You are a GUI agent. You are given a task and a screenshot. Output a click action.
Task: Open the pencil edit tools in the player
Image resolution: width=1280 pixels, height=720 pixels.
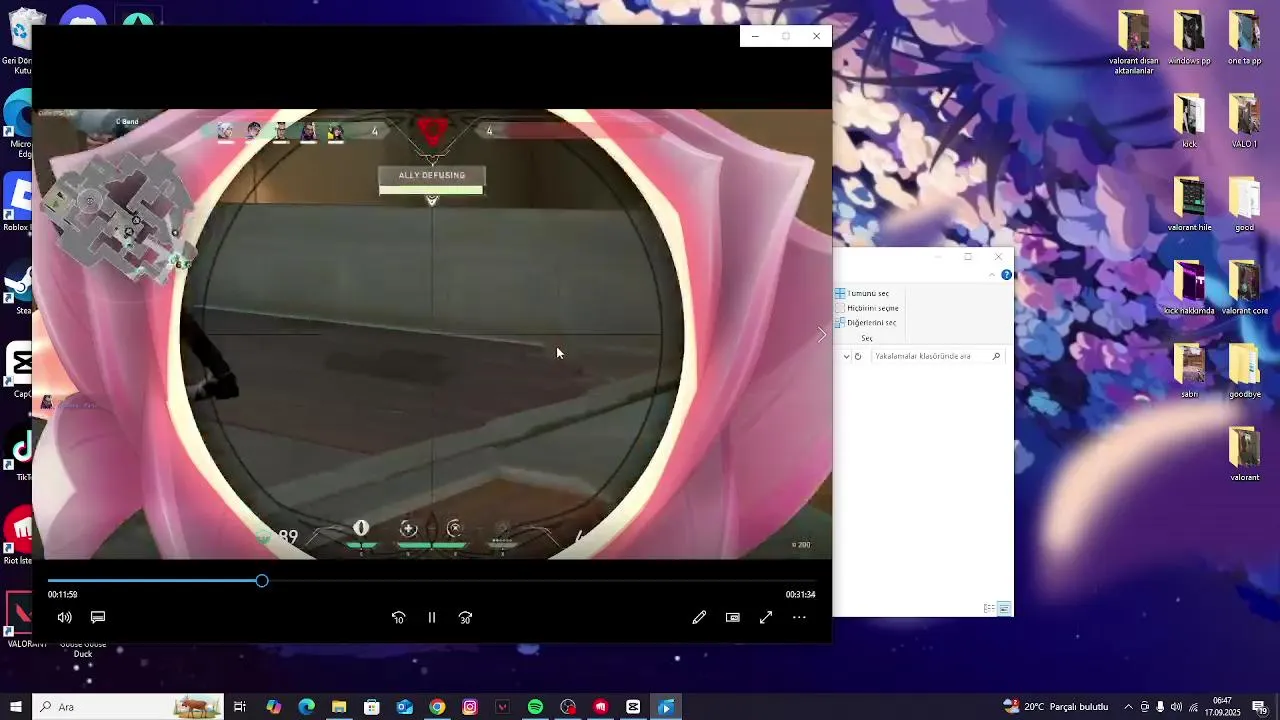pyautogui.click(x=699, y=618)
